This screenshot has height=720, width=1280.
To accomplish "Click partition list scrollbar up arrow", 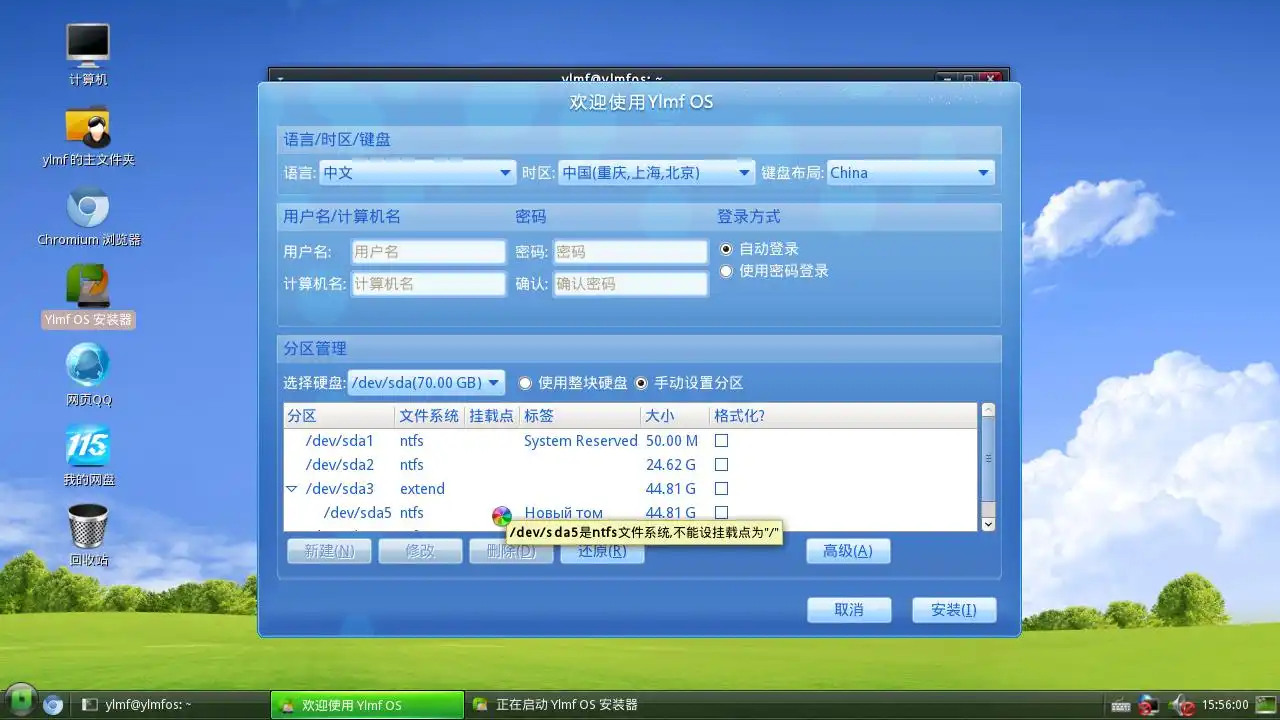I will coord(988,410).
